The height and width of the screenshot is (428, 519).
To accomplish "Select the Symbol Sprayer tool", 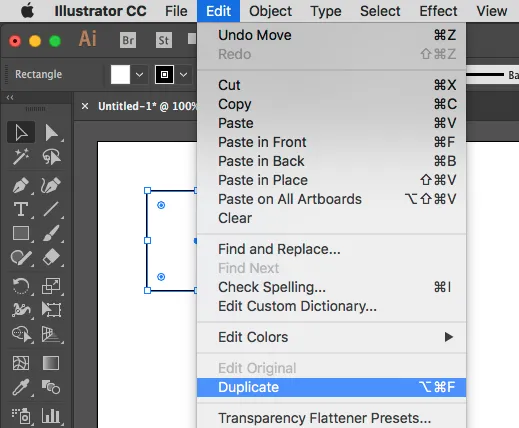I will 21,416.
